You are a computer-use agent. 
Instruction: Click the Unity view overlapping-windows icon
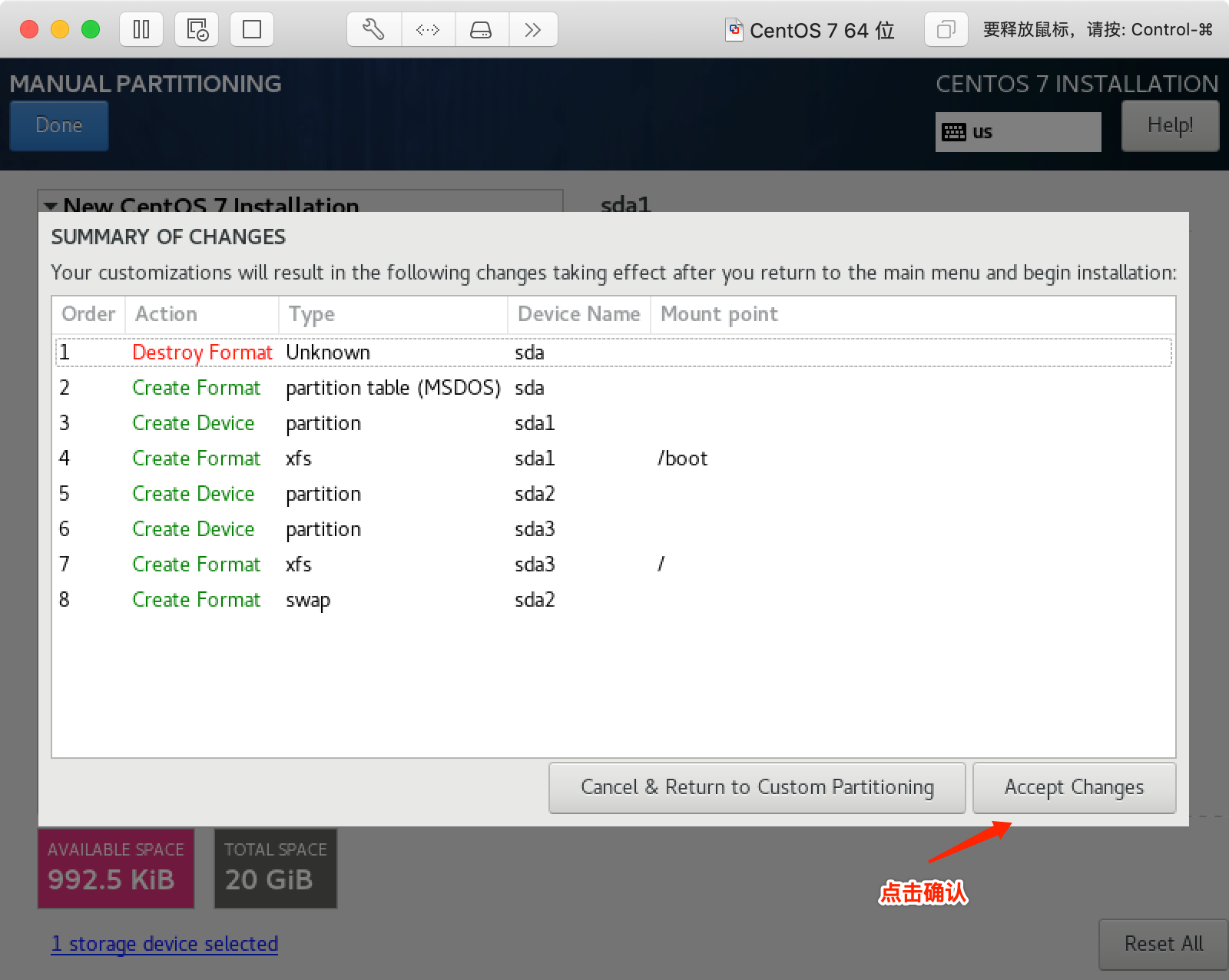click(x=946, y=30)
